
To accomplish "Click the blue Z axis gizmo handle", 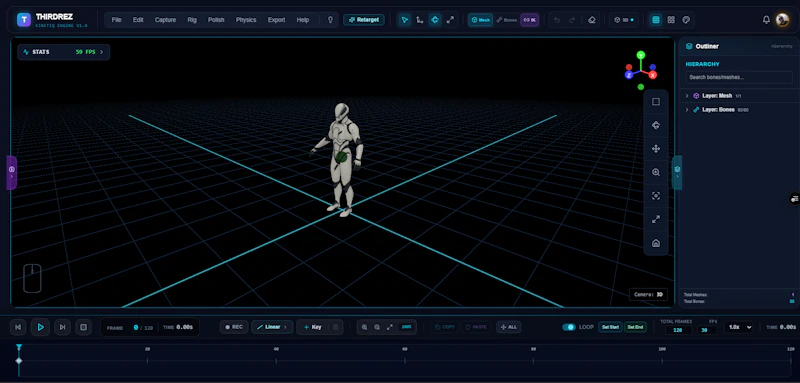I will click(629, 75).
